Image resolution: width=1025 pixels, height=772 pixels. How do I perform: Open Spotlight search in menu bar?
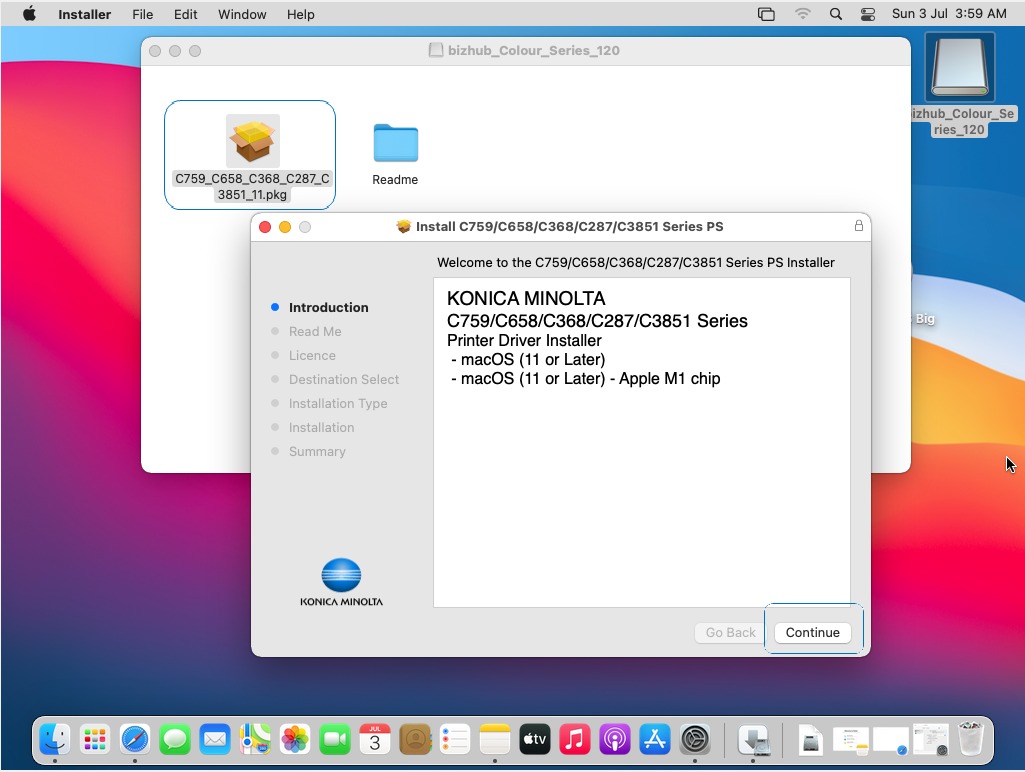[835, 14]
